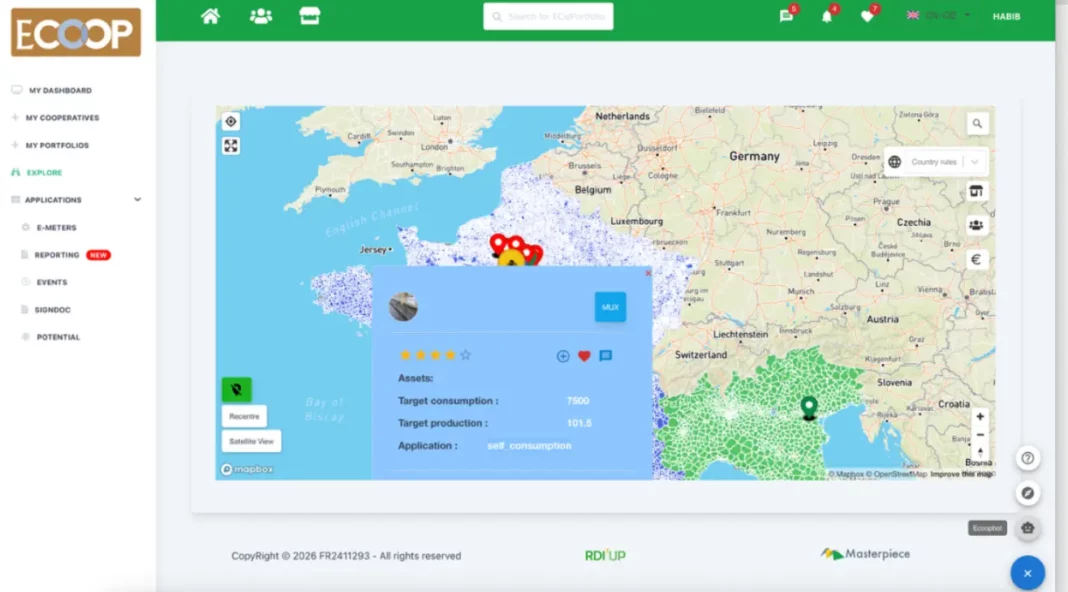Open the community people icon in top bar
1068x592 pixels.
tap(261, 16)
